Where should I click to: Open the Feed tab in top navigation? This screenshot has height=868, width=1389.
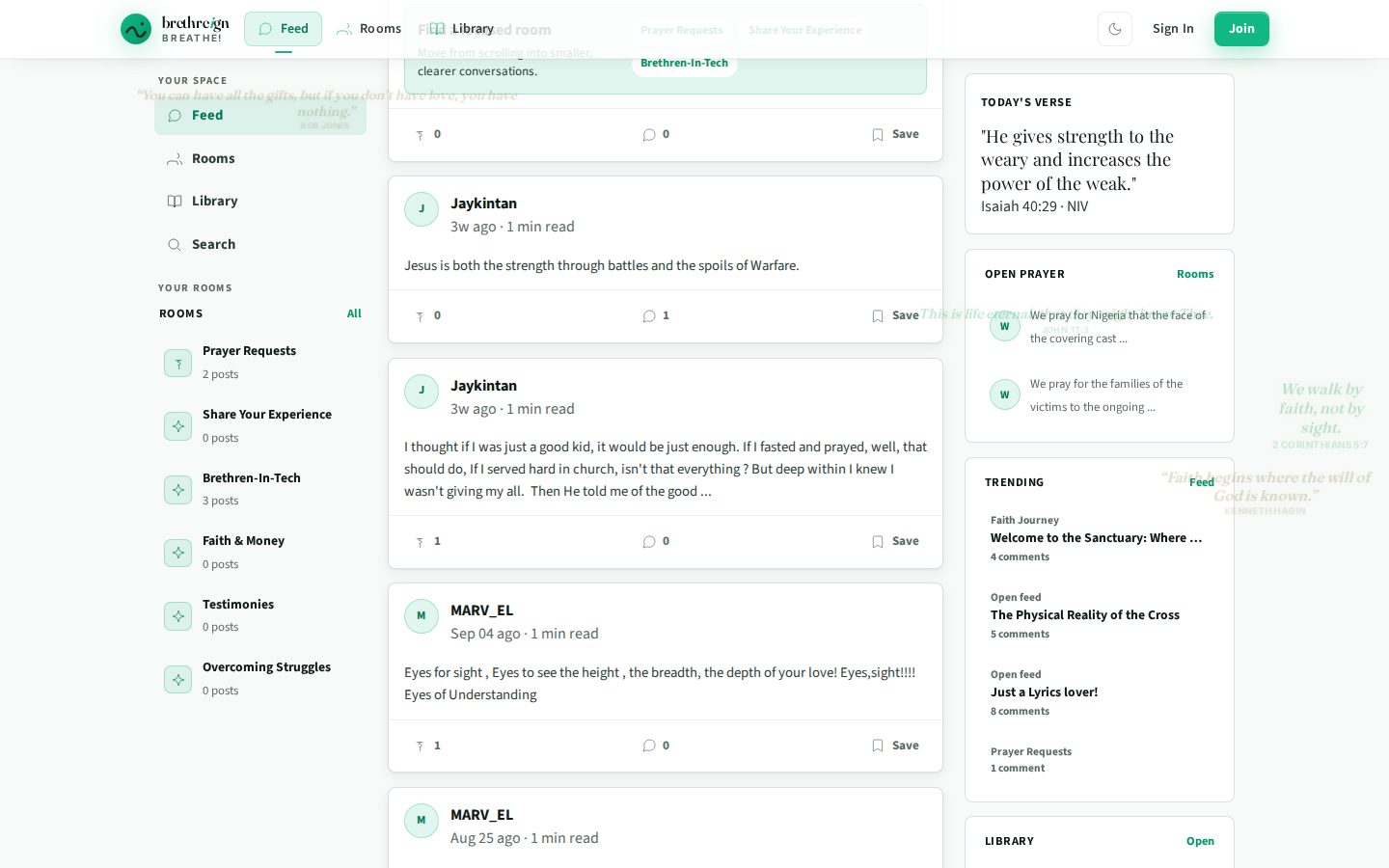tap(283, 29)
